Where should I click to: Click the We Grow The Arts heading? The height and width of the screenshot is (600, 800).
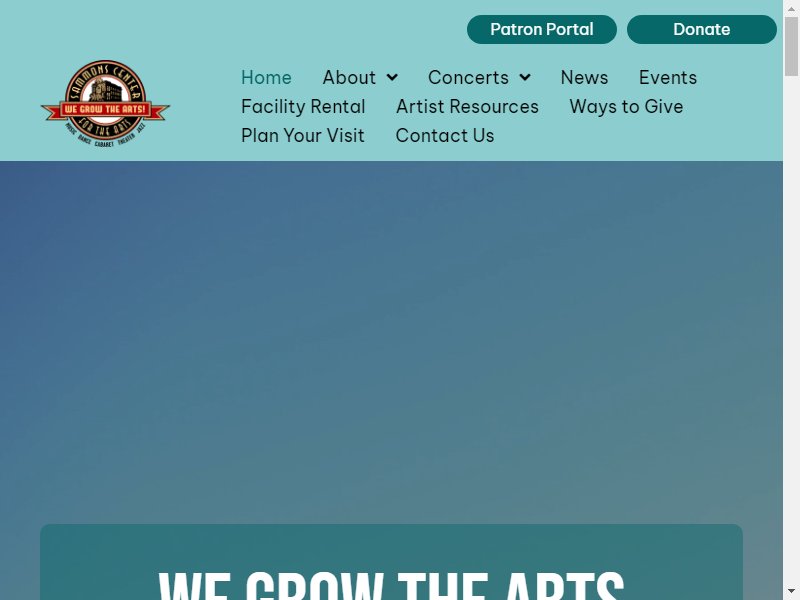pos(391,585)
